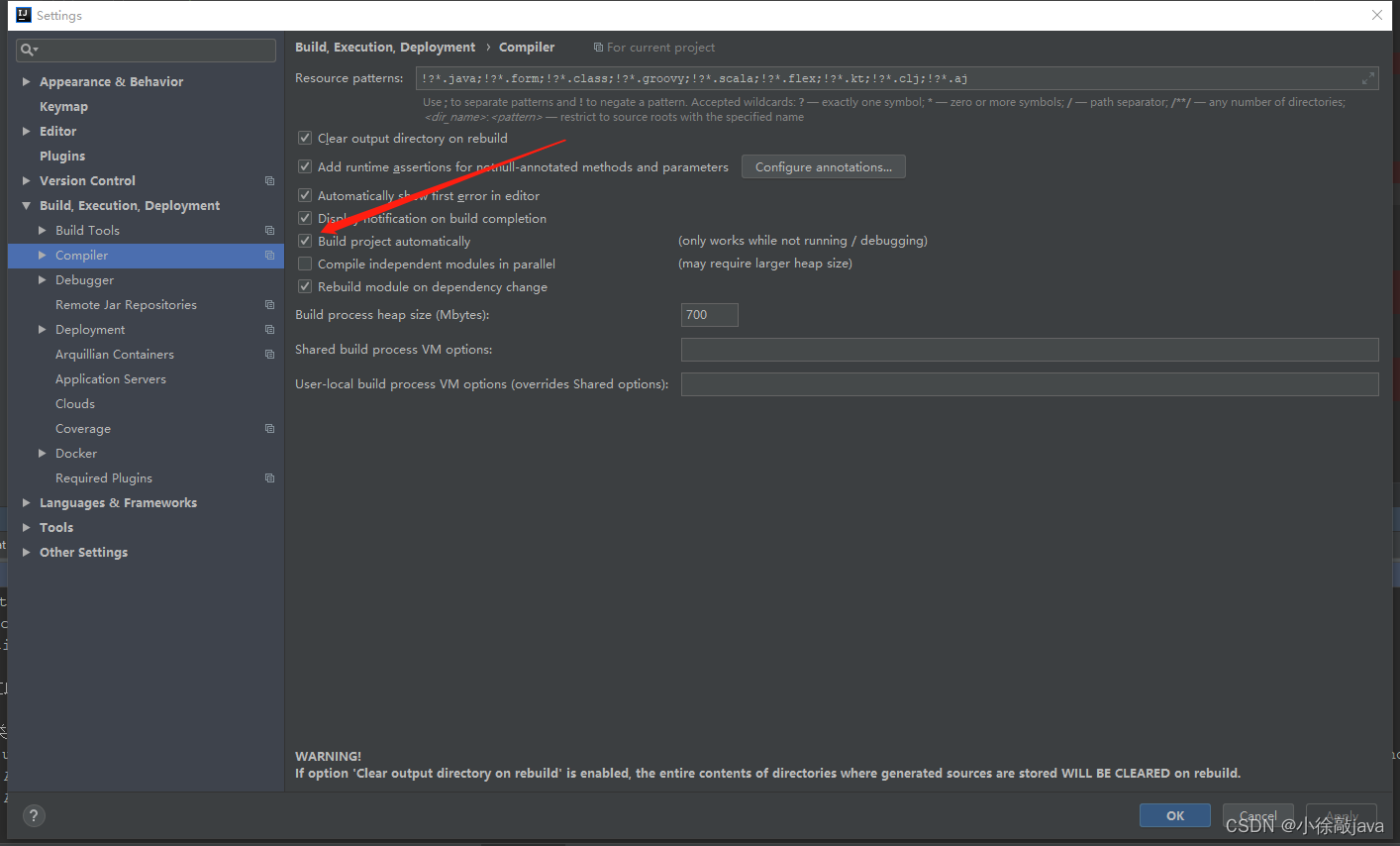Collapse the Build, Execution, Deployment section
The width and height of the screenshot is (1400, 846).
pos(25,205)
